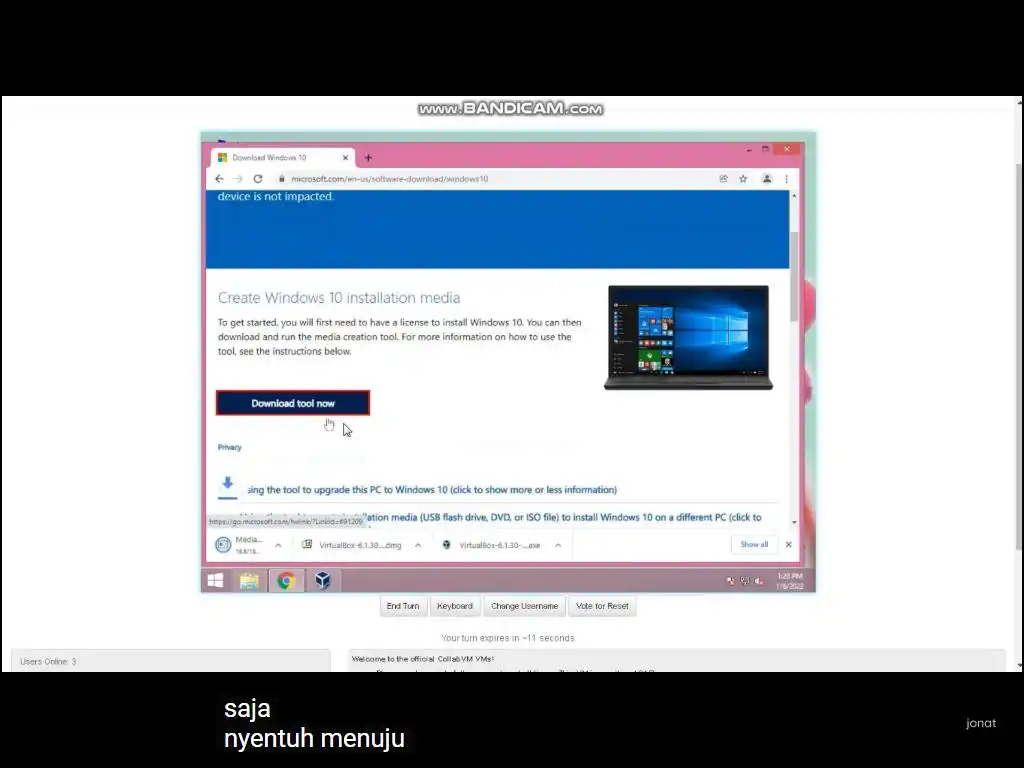Image resolution: width=1024 pixels, height=768 pixels.
Task: Close the downloads bar
Action: [x=788, y=544]
